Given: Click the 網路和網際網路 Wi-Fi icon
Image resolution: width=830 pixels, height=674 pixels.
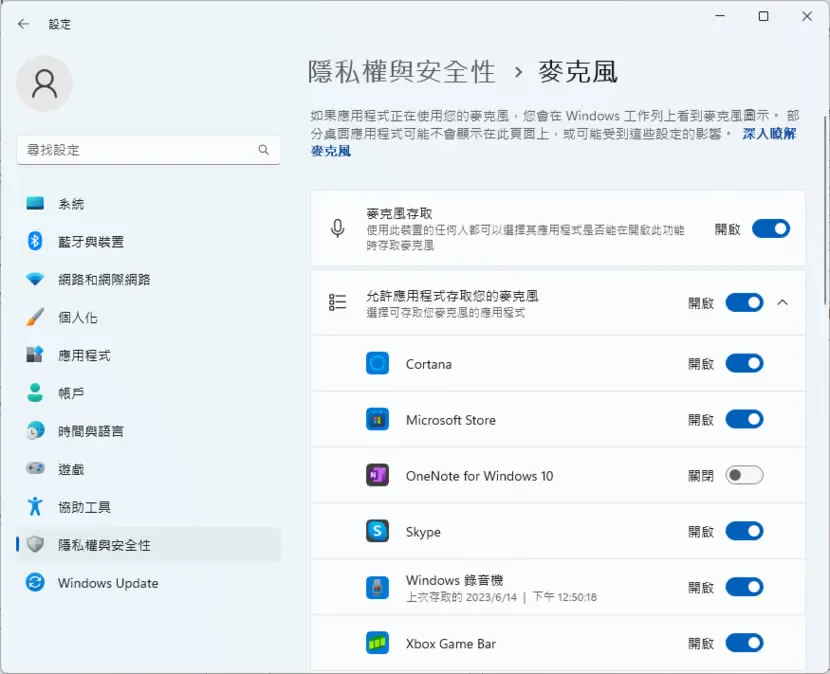Looking at the screenshot, I should 35,279.
